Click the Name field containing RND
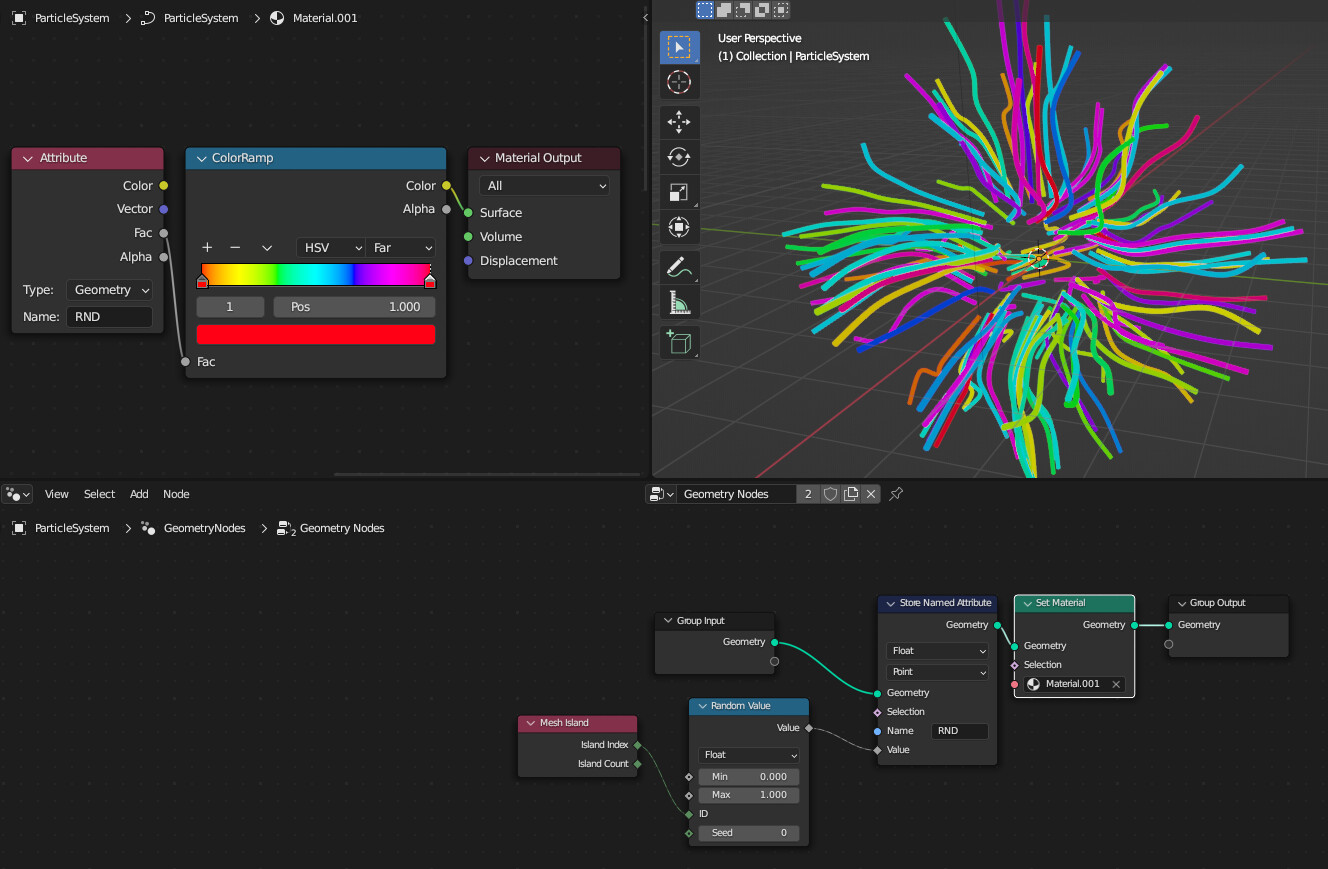The image size is (1328, 869). [x=110, y=315]
